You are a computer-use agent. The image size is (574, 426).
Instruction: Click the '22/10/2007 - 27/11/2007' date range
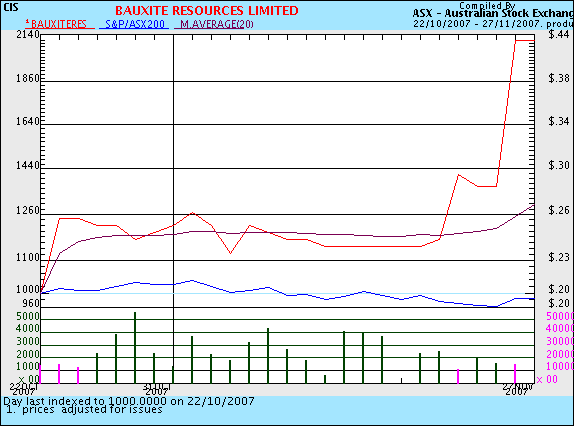click(477, 24)
